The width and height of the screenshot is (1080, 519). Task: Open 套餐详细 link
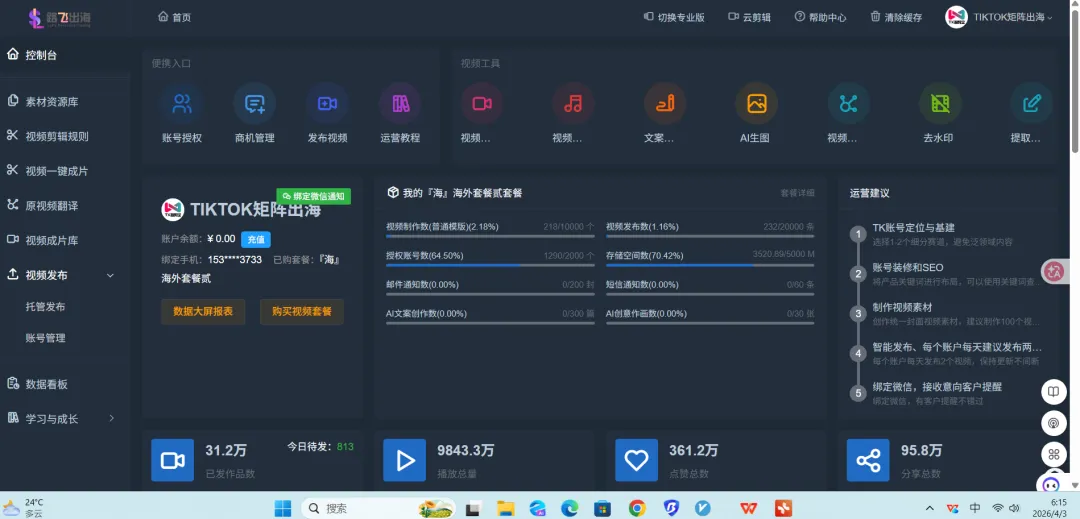click(797, 193)
